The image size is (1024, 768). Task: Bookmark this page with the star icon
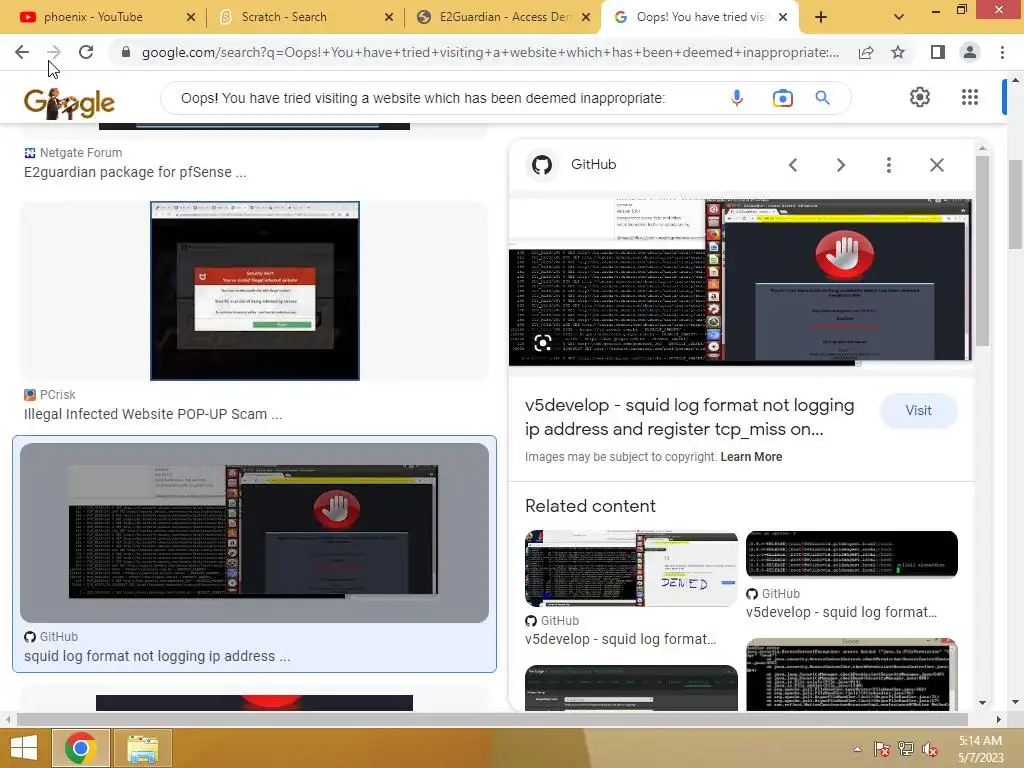pyautogui.click(x=898, y=52)
